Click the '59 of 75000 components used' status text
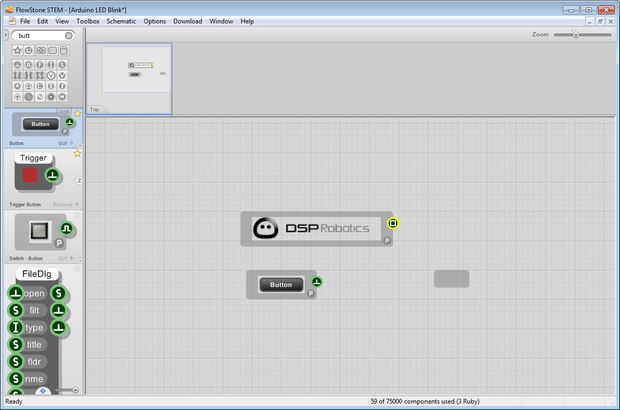 [425, 401]
